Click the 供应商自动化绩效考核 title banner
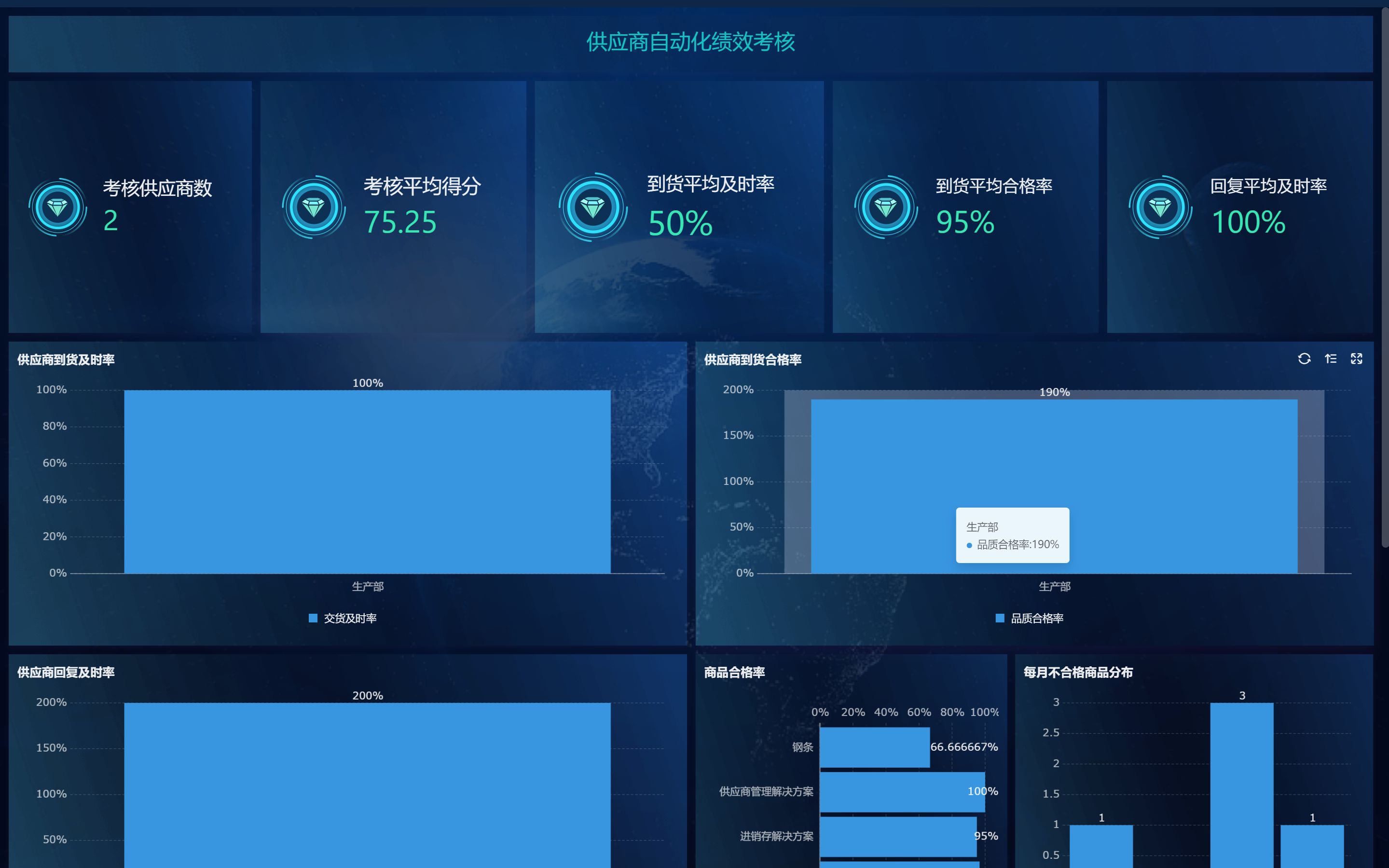Image resolution: width=1389 pixels, height=868 pixels. point(690,42)
